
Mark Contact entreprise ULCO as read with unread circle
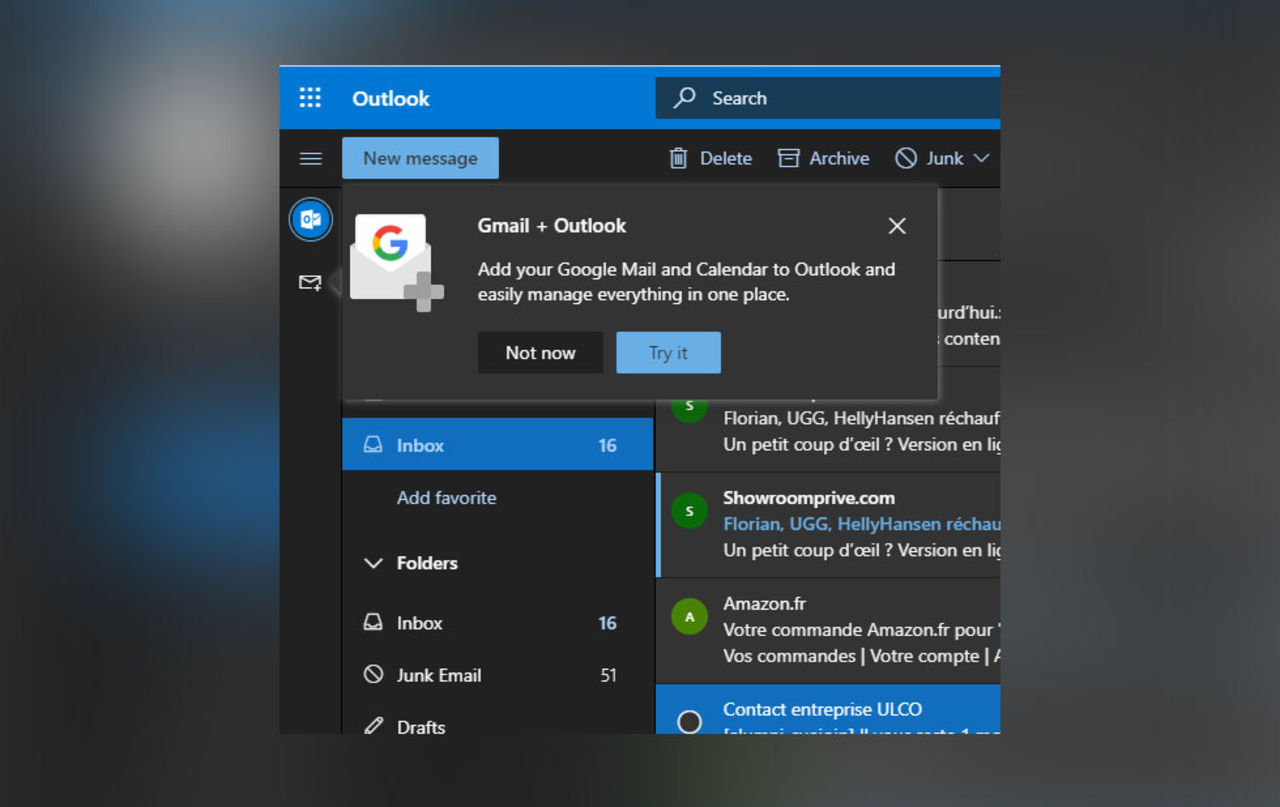point(689,719)
